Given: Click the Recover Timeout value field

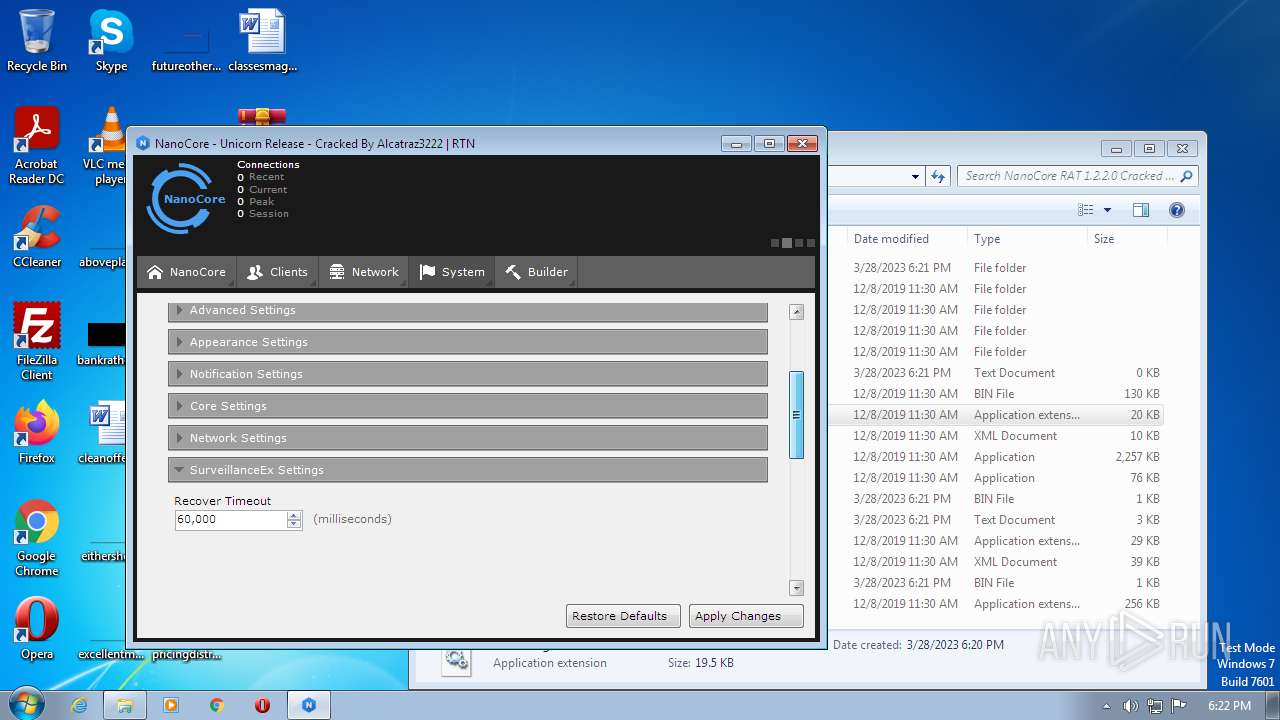Looking at the screenshot, I should coord(231,520).
